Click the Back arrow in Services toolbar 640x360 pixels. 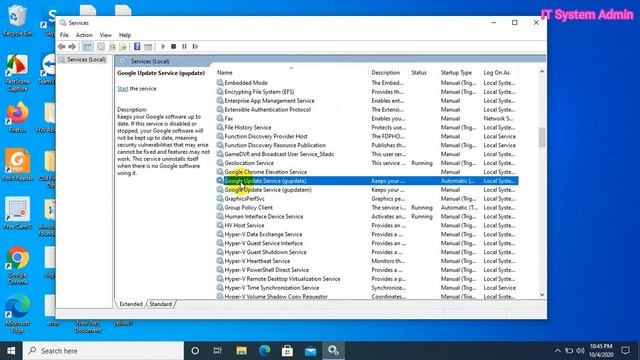click(62, 47)
